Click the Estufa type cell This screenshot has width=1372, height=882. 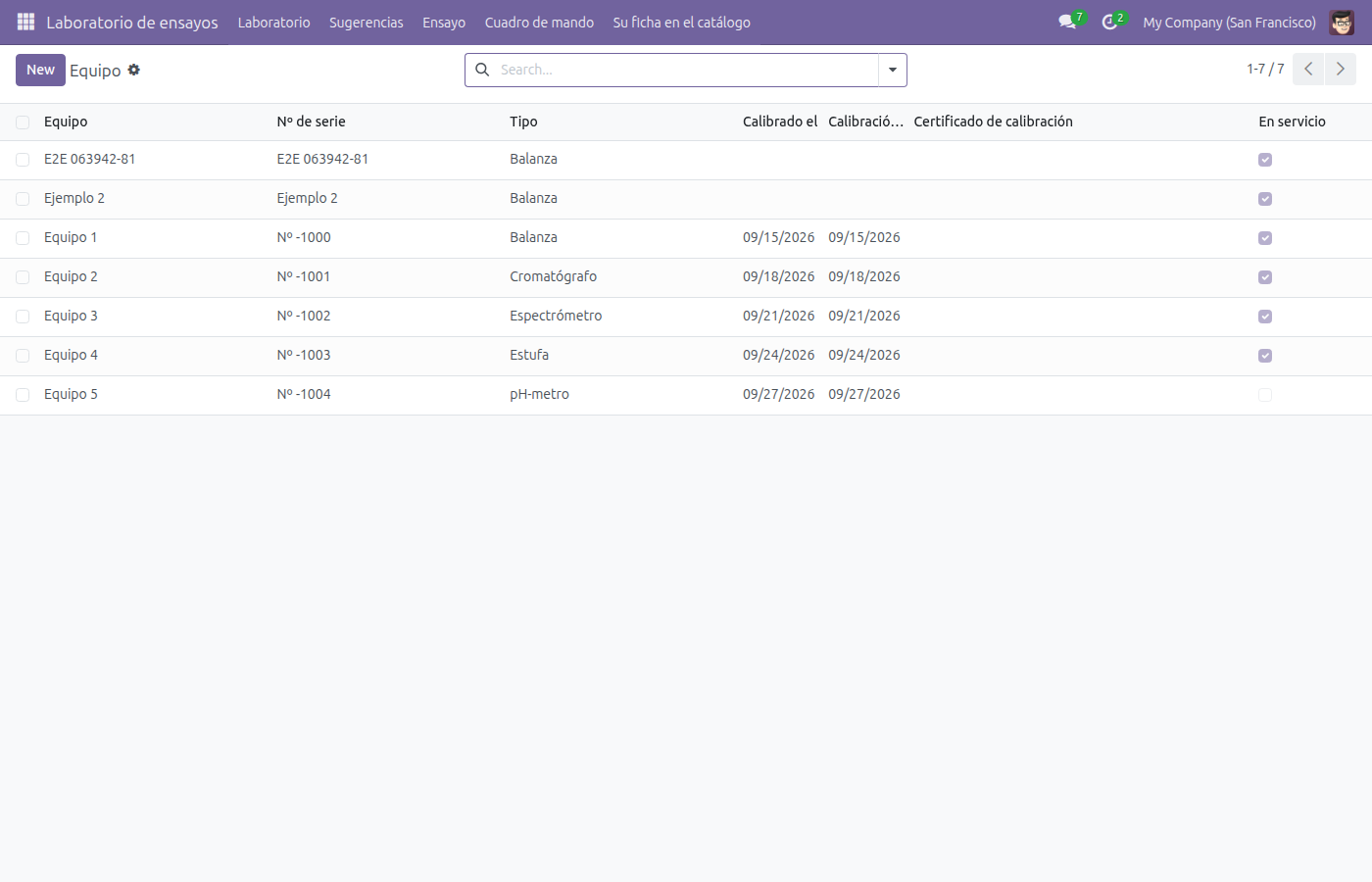529,355
